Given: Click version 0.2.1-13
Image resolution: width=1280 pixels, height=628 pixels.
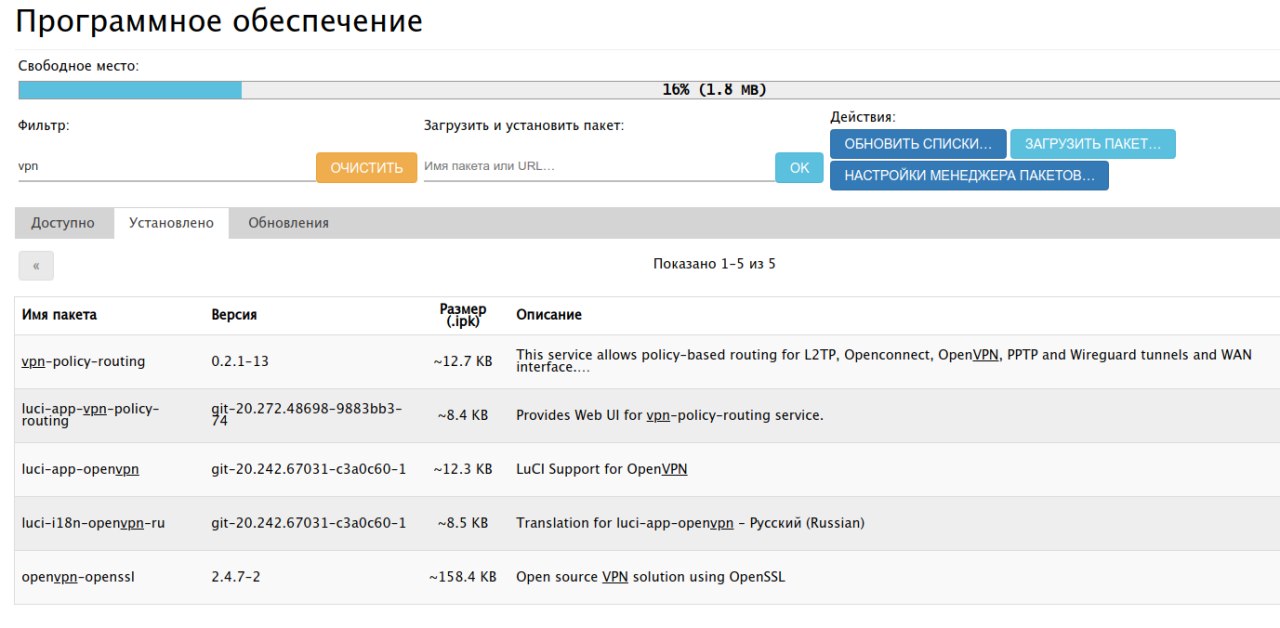Looking at the screenshot, I should tap(240, 361).
